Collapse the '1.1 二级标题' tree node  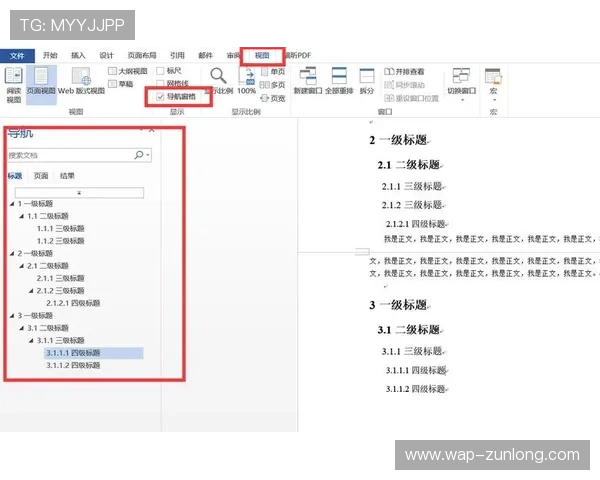point(21,216)
